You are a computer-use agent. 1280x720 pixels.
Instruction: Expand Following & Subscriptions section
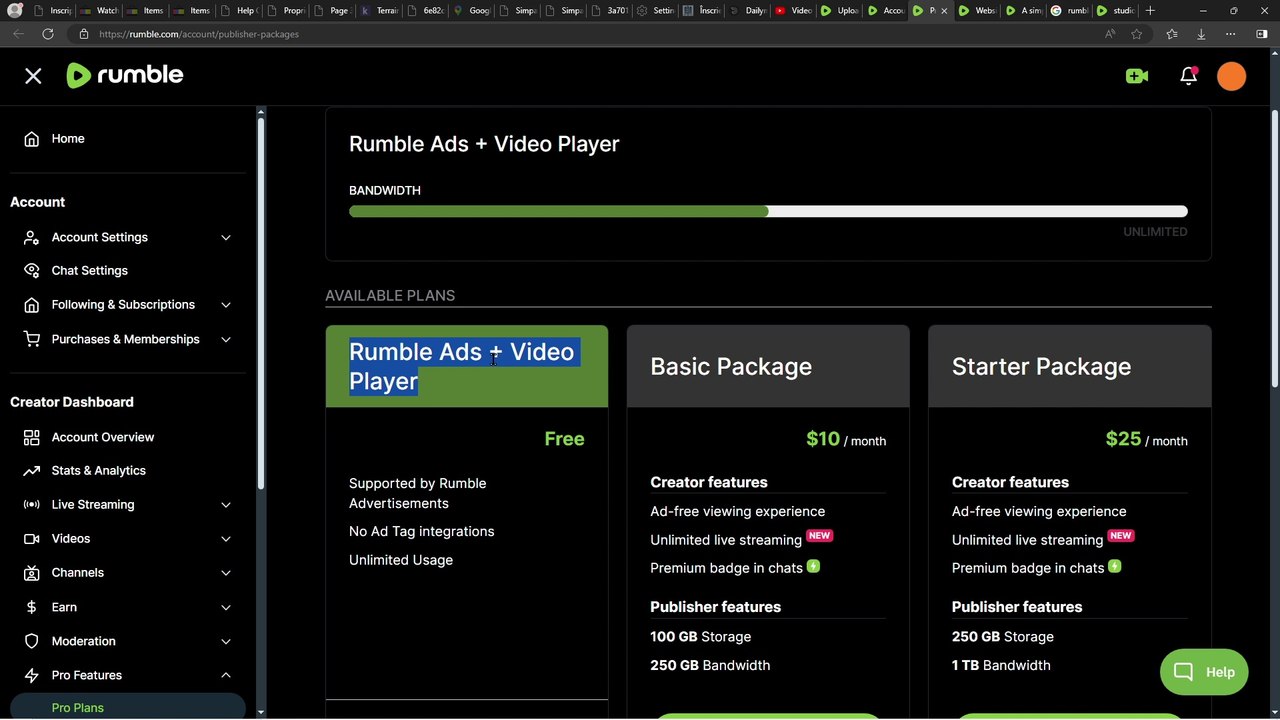pos(225,305)
